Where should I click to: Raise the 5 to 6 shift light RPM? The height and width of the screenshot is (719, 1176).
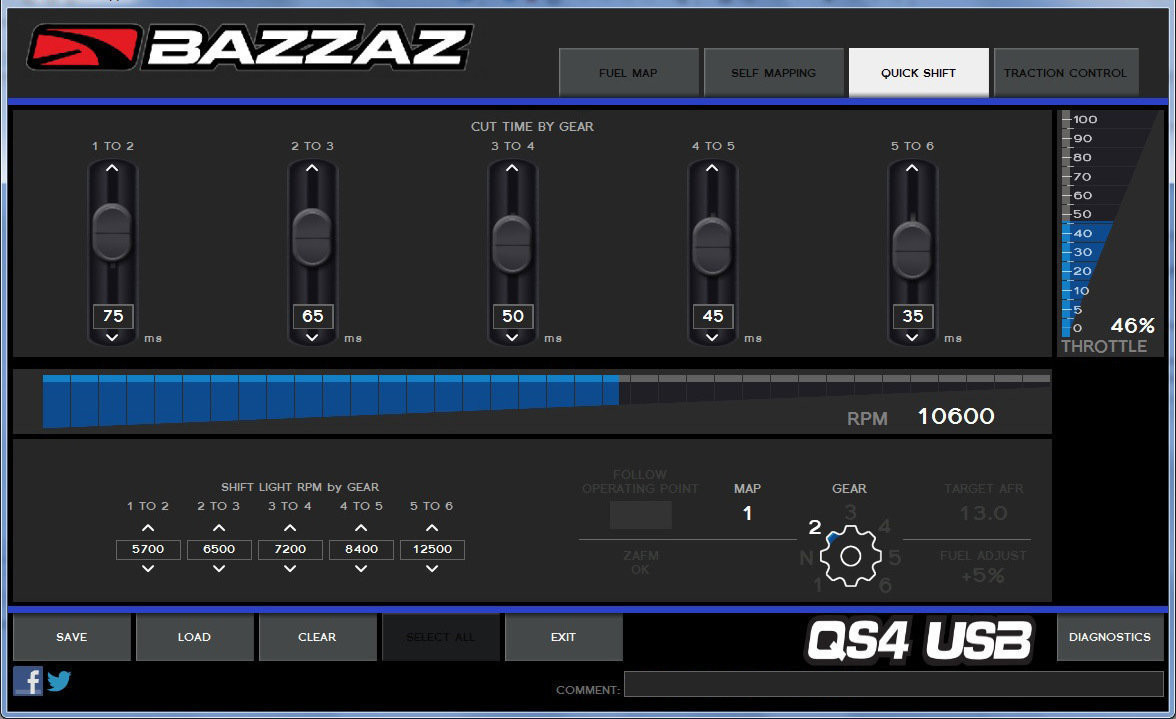pyautogui.click(x=432, y=528)
